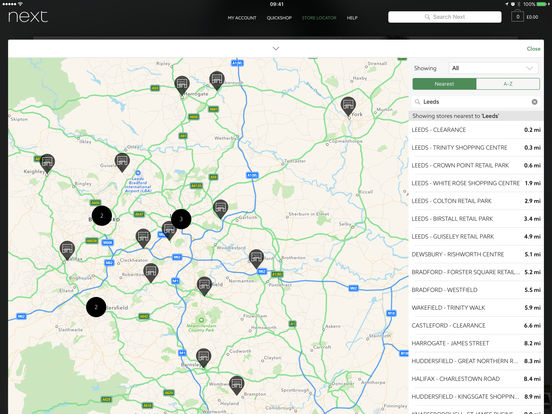The height and width of the screenshot is (414, 552).
Task: Select the store pin near Roberttown
Action: tap(151, 272)
